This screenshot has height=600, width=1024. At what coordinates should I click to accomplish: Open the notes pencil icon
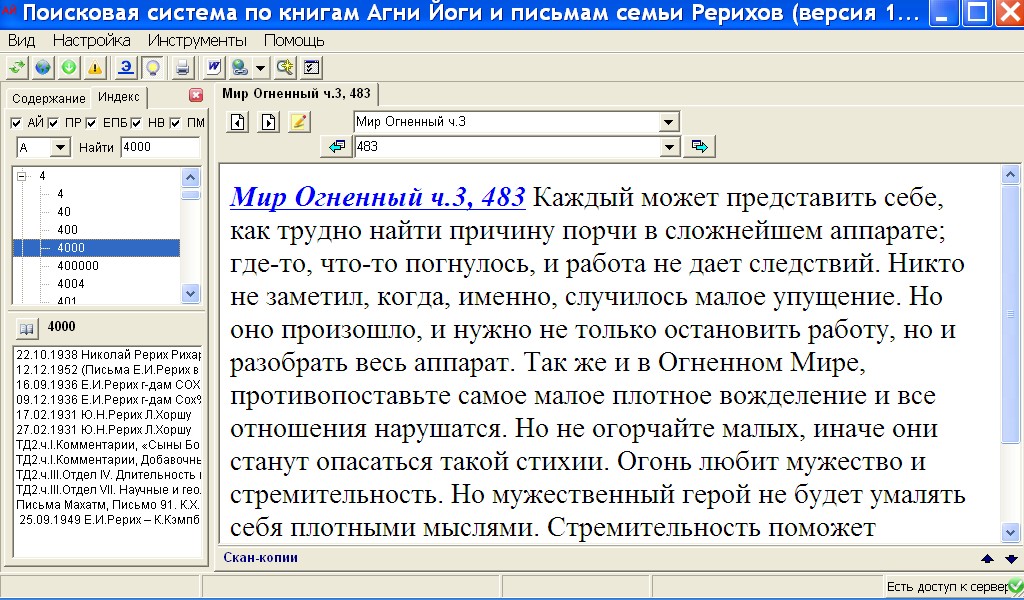click(299, 122)
